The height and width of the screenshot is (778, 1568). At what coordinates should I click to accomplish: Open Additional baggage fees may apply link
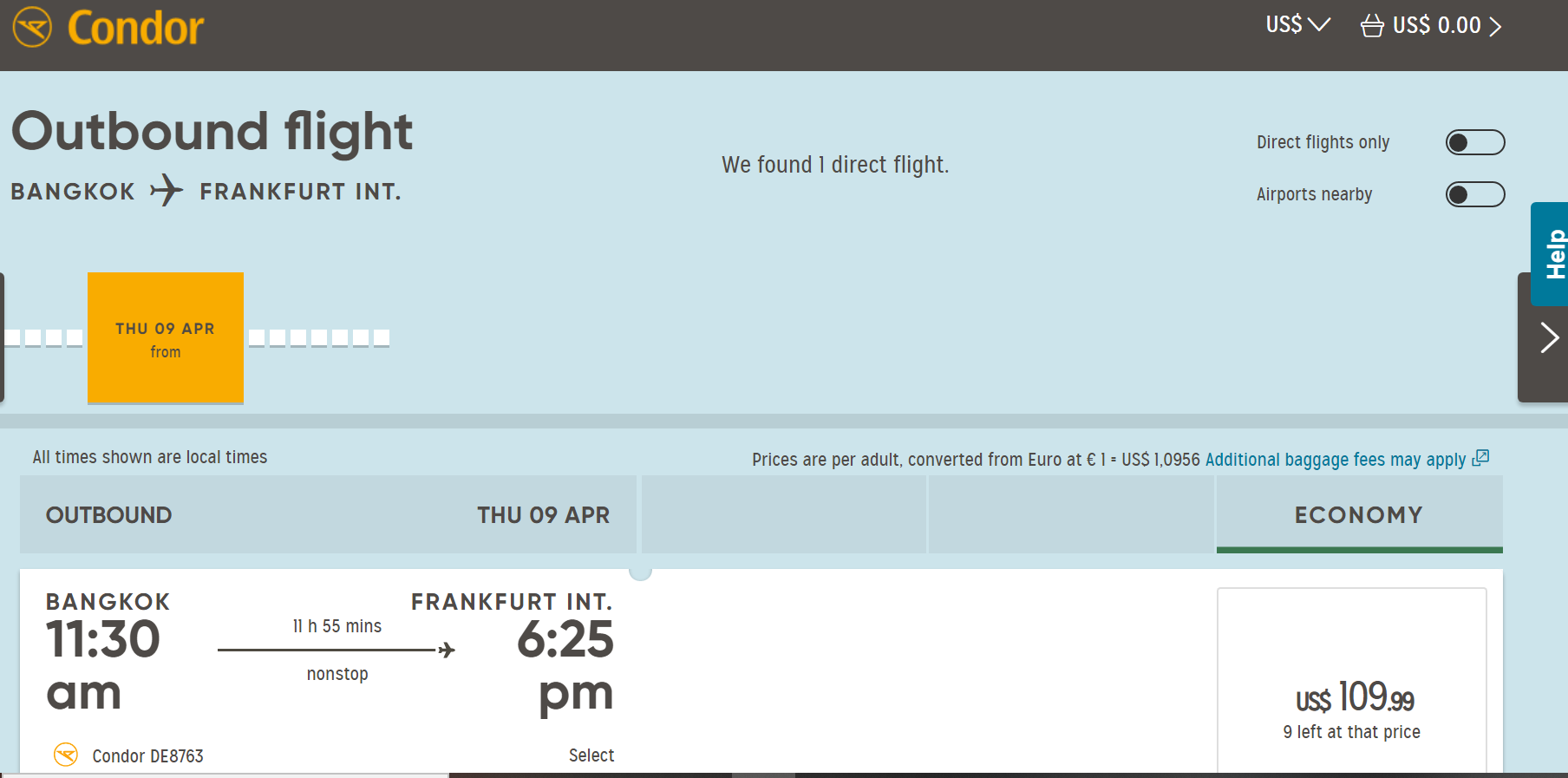(1336, 460)
